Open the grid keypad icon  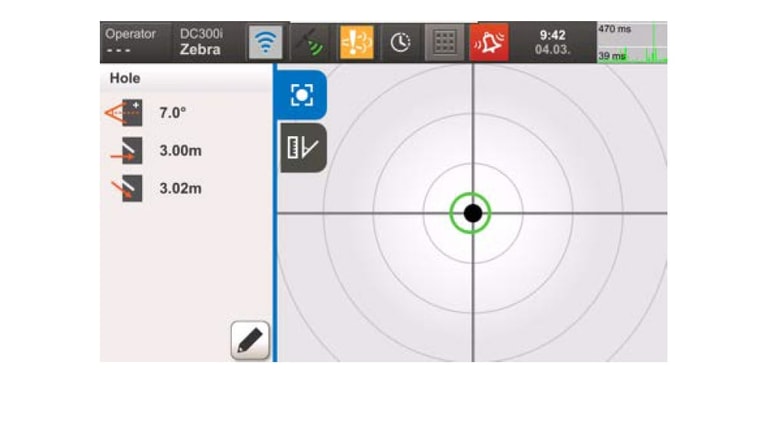coord(444,43)
